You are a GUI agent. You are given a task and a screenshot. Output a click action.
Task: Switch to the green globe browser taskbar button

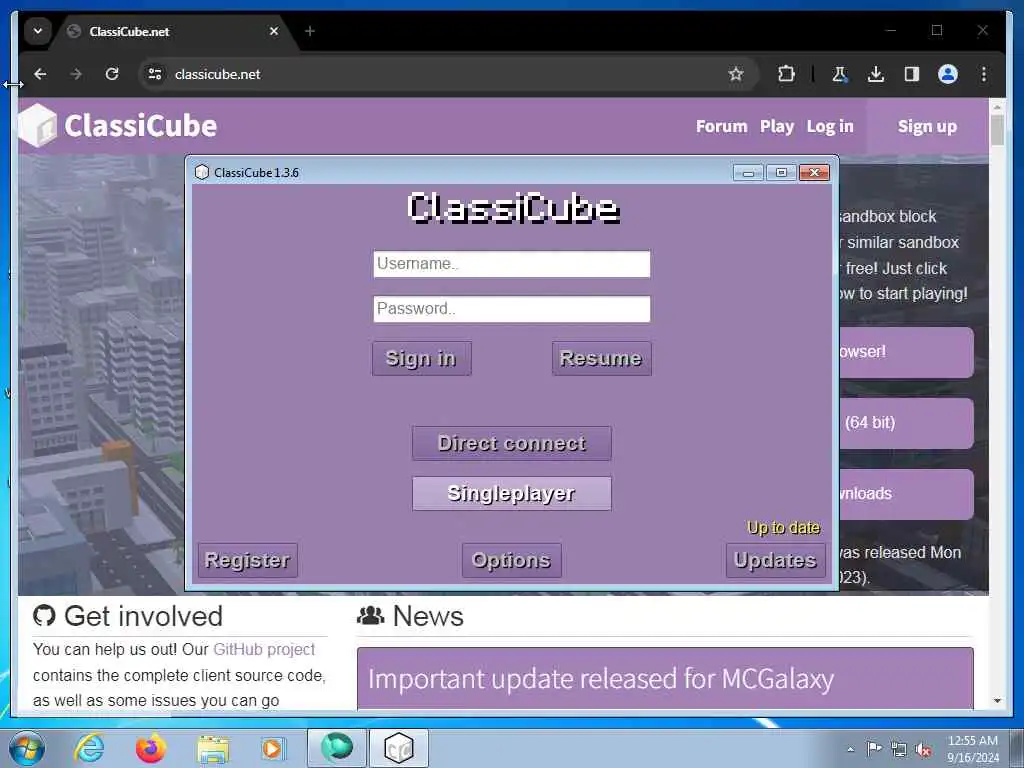(336, 748)
